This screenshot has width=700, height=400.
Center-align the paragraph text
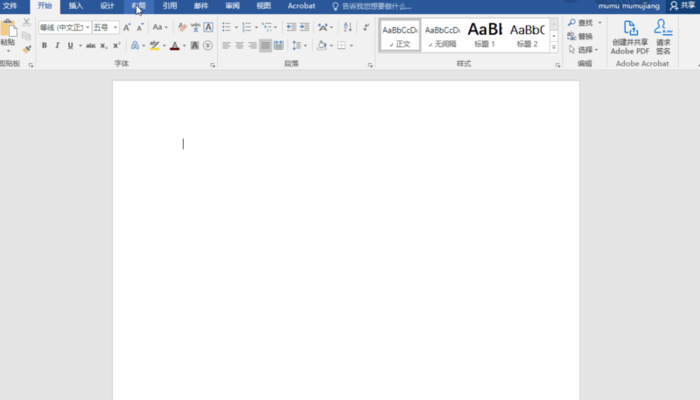click(239, 45)
